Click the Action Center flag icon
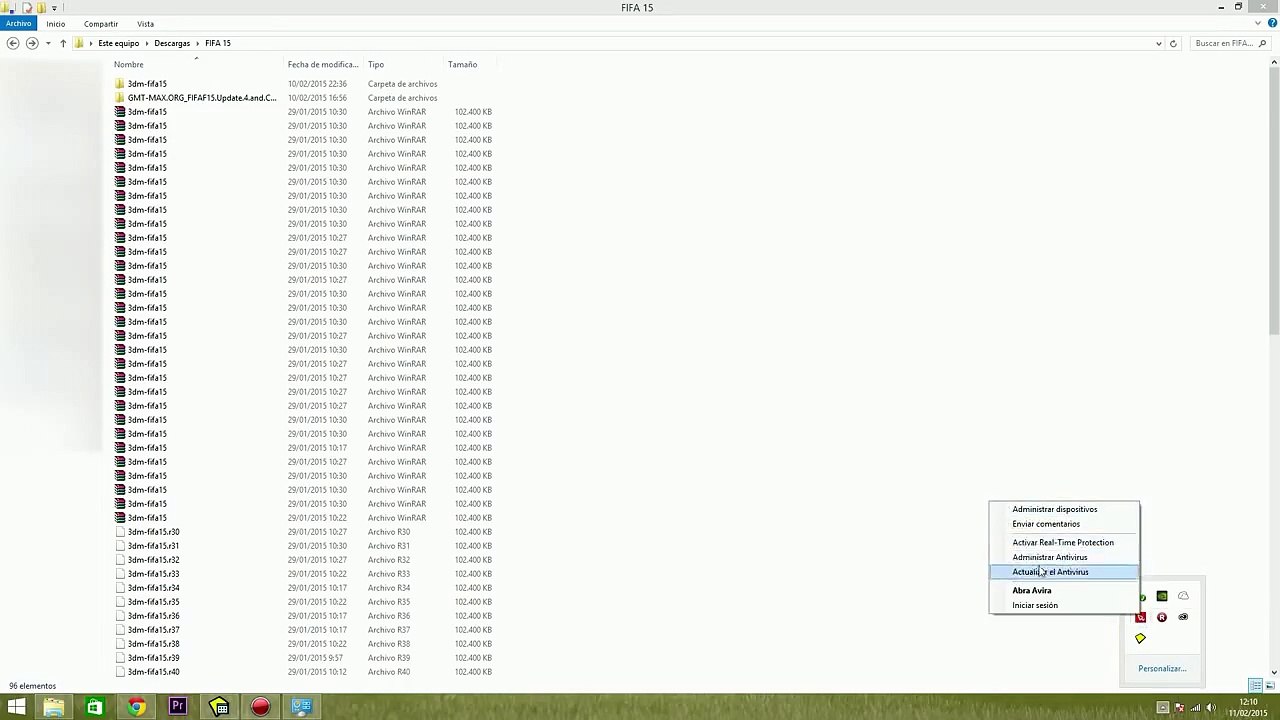Image resolution: width=1280 pixels, height=720 pixels. pyautogui.click(x=1179, y=708)
